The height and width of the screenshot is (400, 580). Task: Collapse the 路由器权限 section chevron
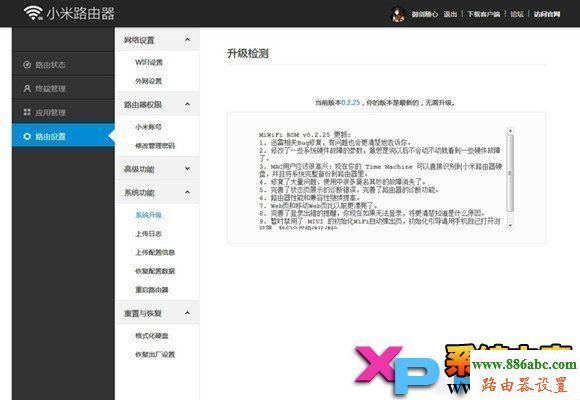pyautogui.click(x=188, y=104)
